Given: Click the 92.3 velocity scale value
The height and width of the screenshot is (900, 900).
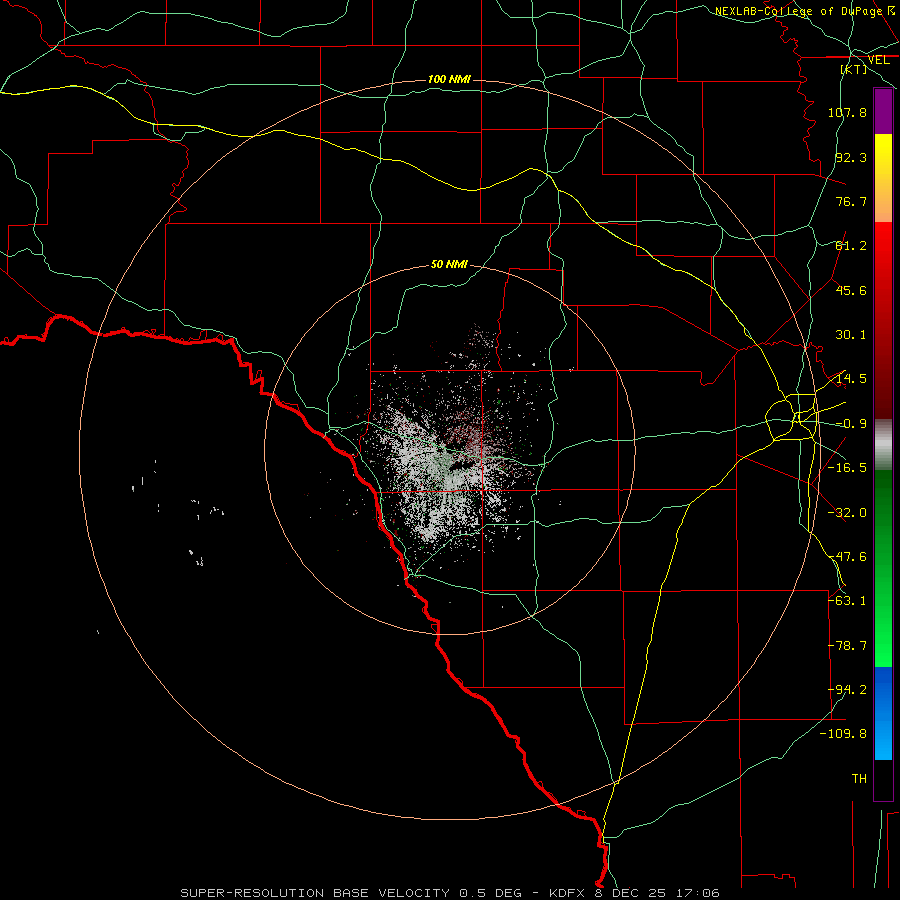Looking at the screenshot, I should coord(851,157).
